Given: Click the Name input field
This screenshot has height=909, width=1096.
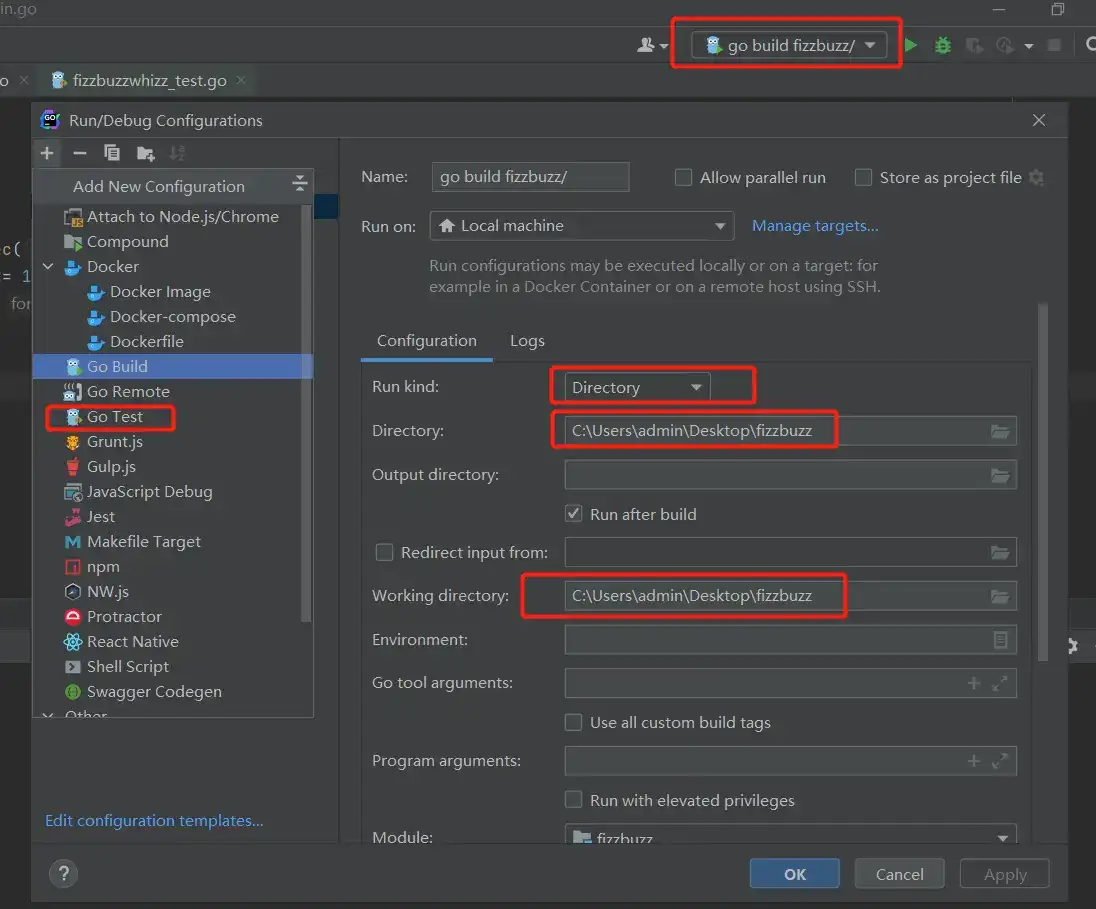Looking at the screenshot, I should 531,177.
